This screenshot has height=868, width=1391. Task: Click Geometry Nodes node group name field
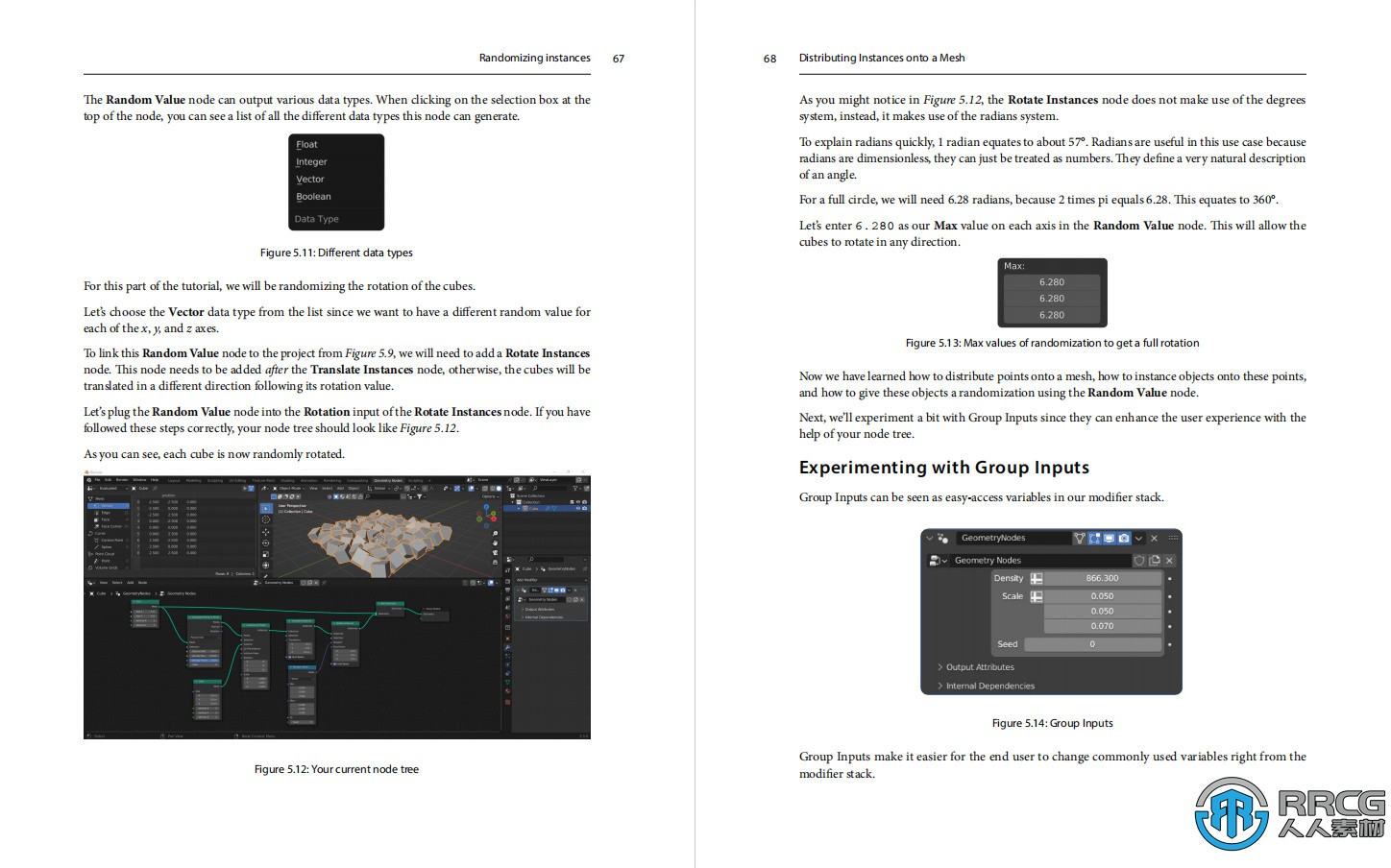coord(1041,560)
